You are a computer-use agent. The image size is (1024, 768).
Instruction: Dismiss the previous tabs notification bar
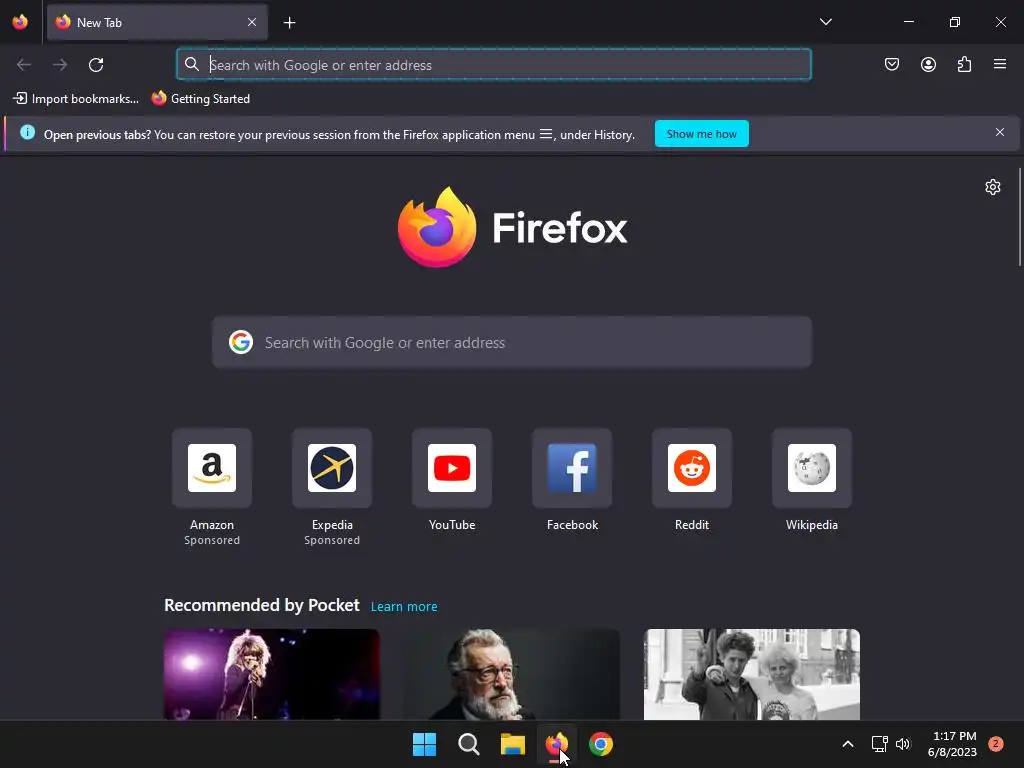[1000, 133]
